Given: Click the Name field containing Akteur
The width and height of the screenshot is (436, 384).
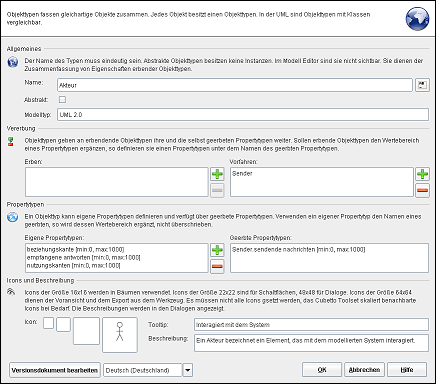Looking at the screenshot, I should (x=235, y=85).
